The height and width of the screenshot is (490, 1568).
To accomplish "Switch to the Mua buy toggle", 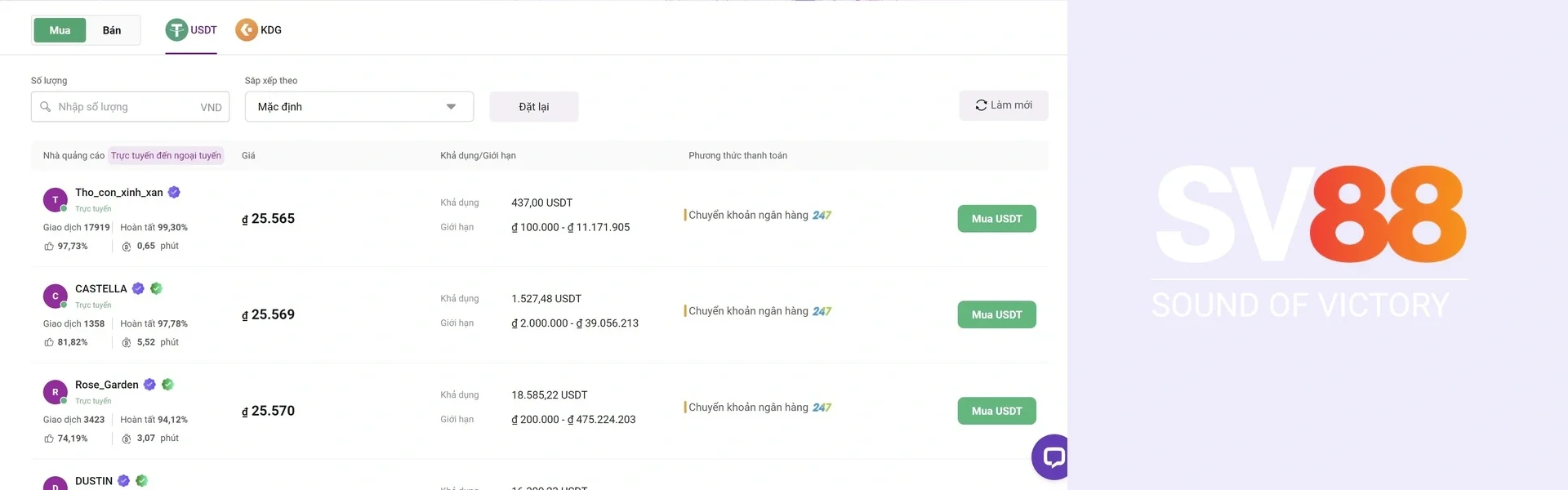I will (60, 30).
